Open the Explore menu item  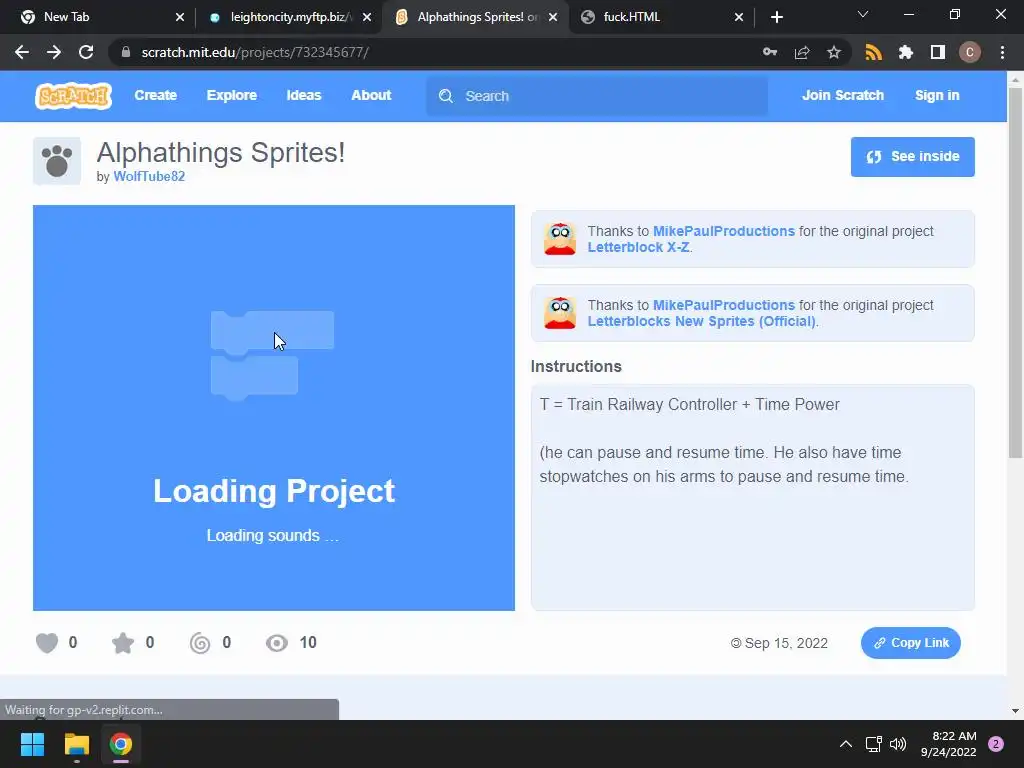(x=232, y=95)
